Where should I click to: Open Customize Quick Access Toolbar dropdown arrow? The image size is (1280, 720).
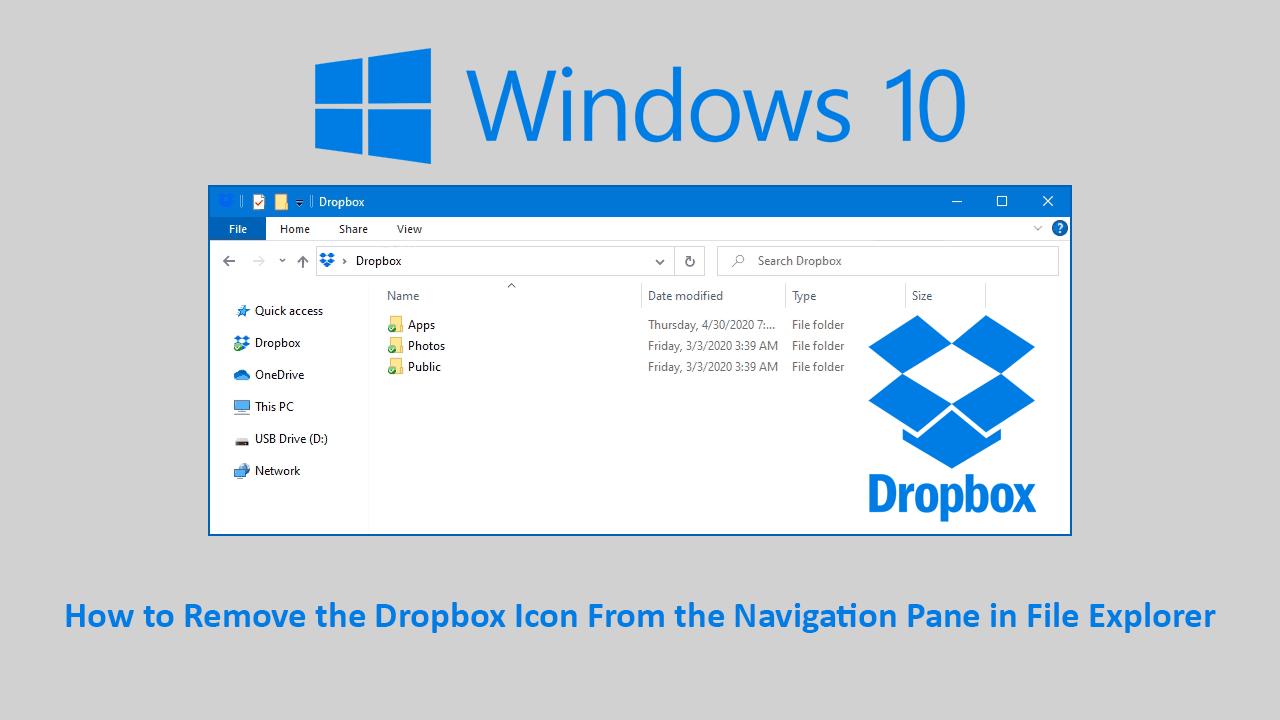(299, 203)
